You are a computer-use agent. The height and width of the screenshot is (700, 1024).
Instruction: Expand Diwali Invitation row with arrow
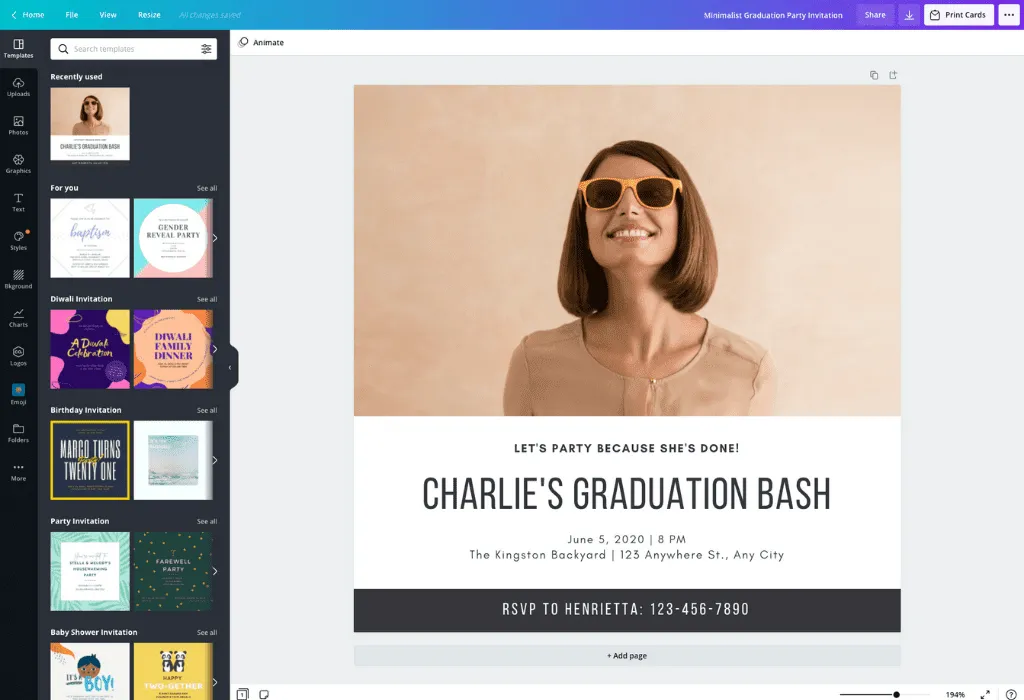click(x=215, y=349)
